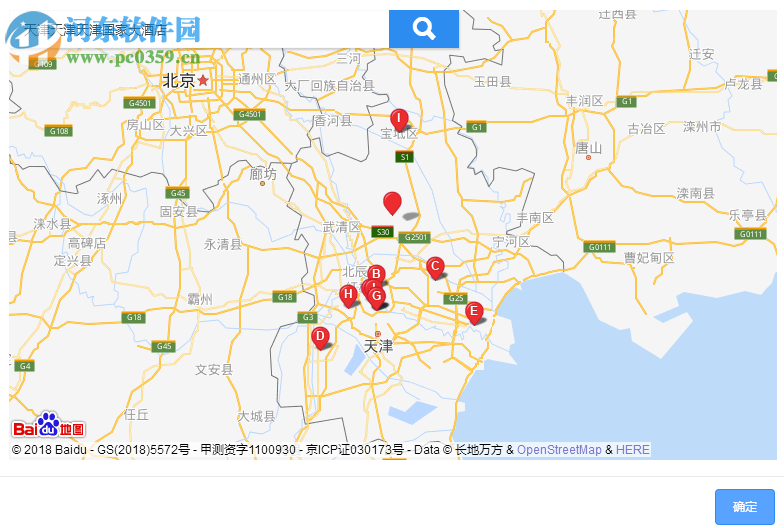Click the G25 highway shield
Image resolution: width=784 pixels, height=528 pixels.
(x=456, y=298)
